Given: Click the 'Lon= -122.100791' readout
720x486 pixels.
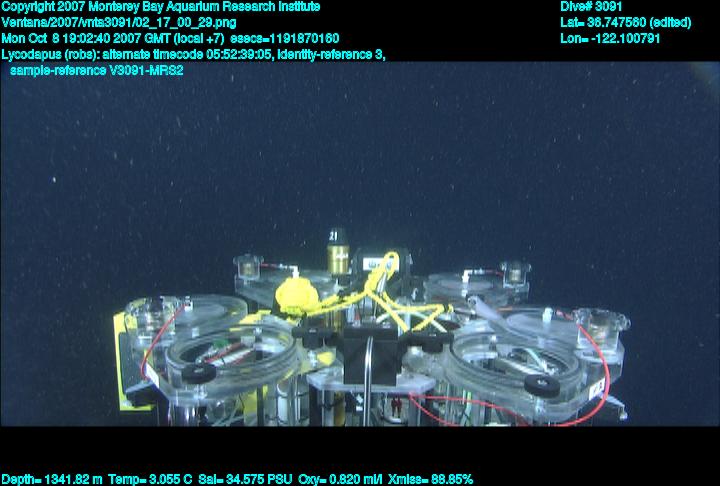Looking at the screenshot, I should click(x=610, y=38).
